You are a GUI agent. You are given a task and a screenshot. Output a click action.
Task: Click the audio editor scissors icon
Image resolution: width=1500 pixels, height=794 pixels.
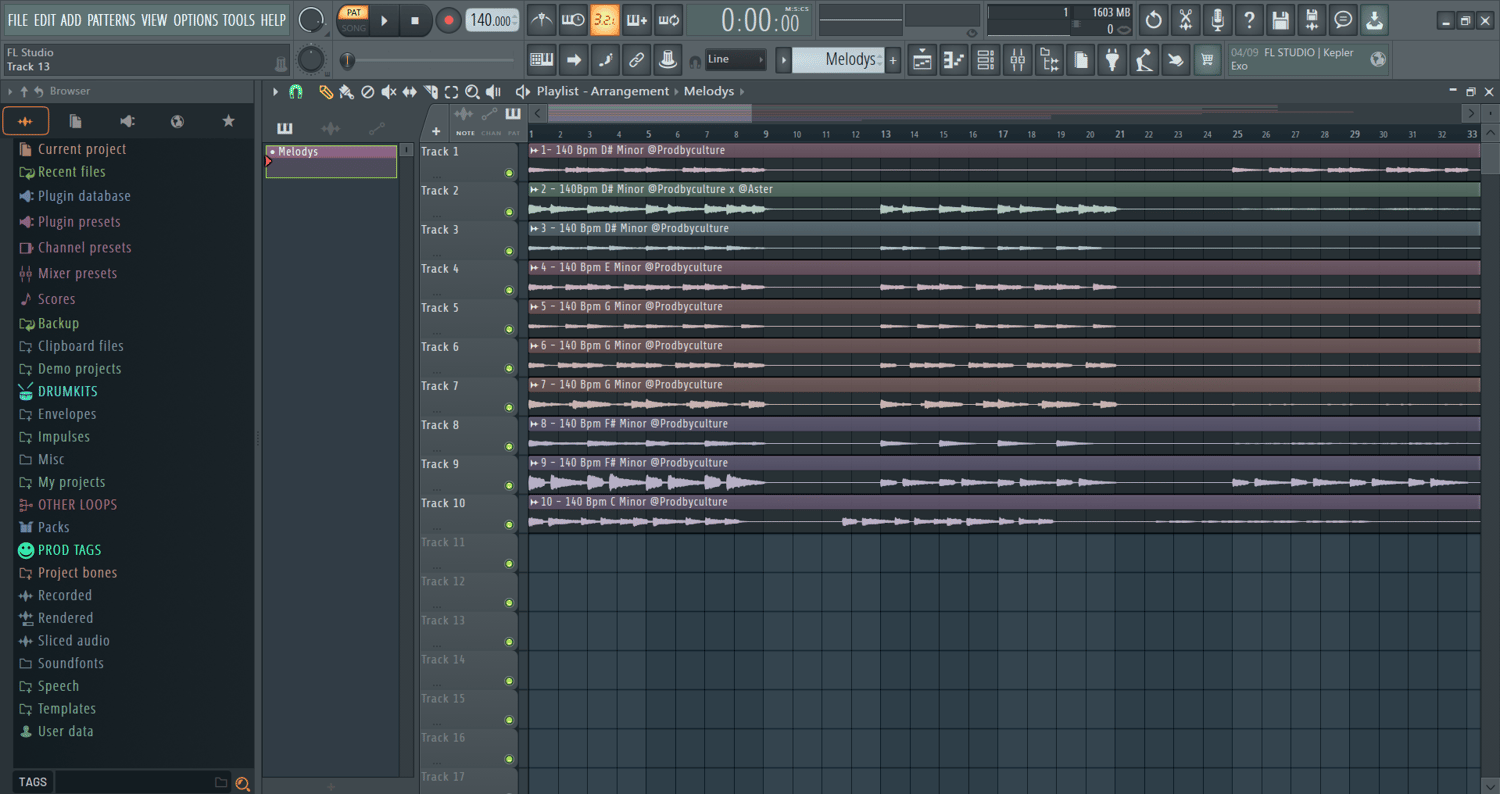pos(1185,19)
